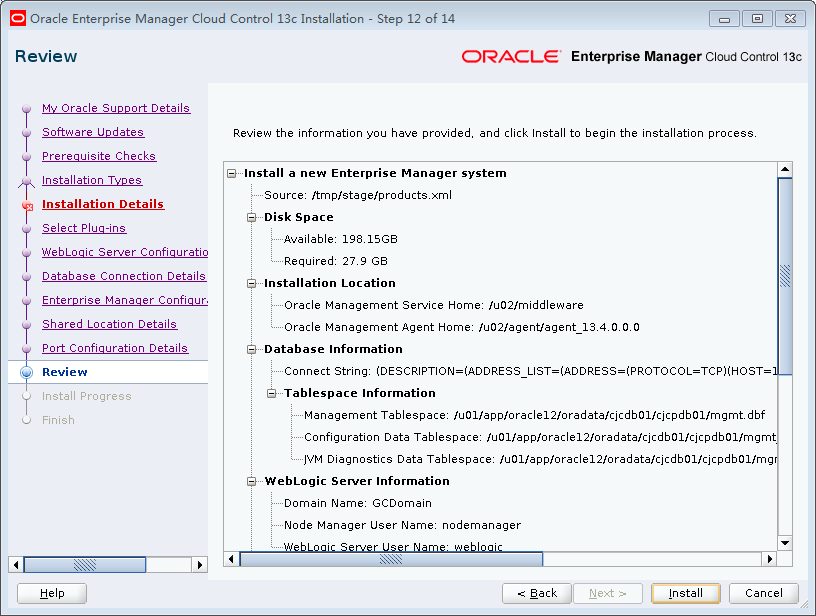Open Help

click(51, 593)
